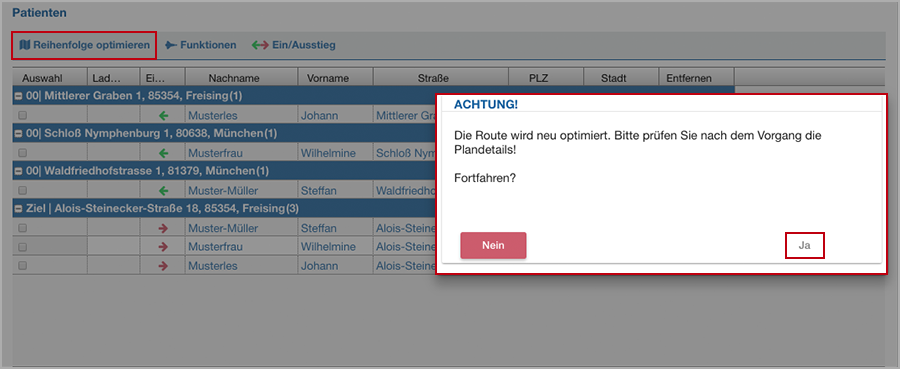The height and width of the screenshot is (369, 900).
Task: Click the green entry arrow in Steffan's Waldfriedhofstrasse row
Action: [x=164, y=191]
